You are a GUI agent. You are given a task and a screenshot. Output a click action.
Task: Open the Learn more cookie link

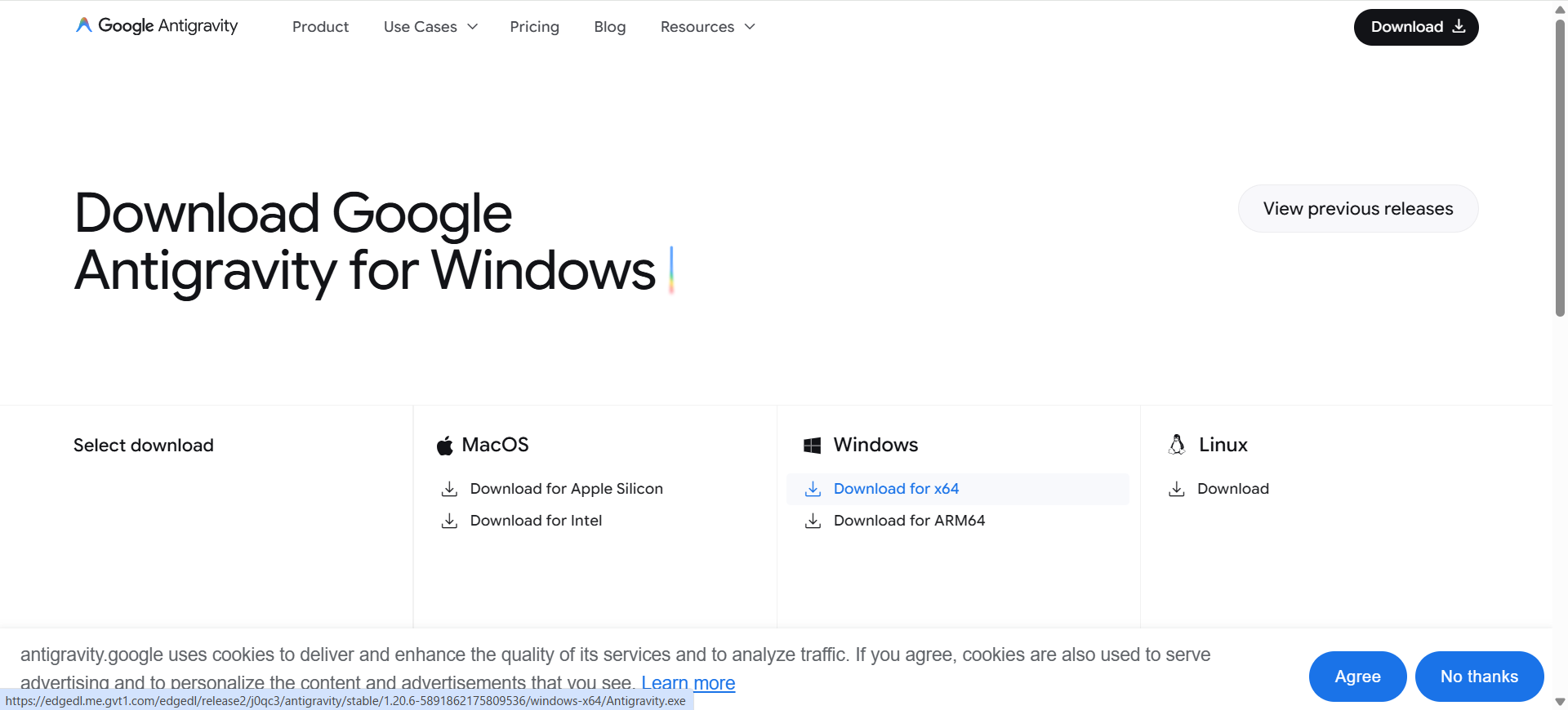pos(688,683)
